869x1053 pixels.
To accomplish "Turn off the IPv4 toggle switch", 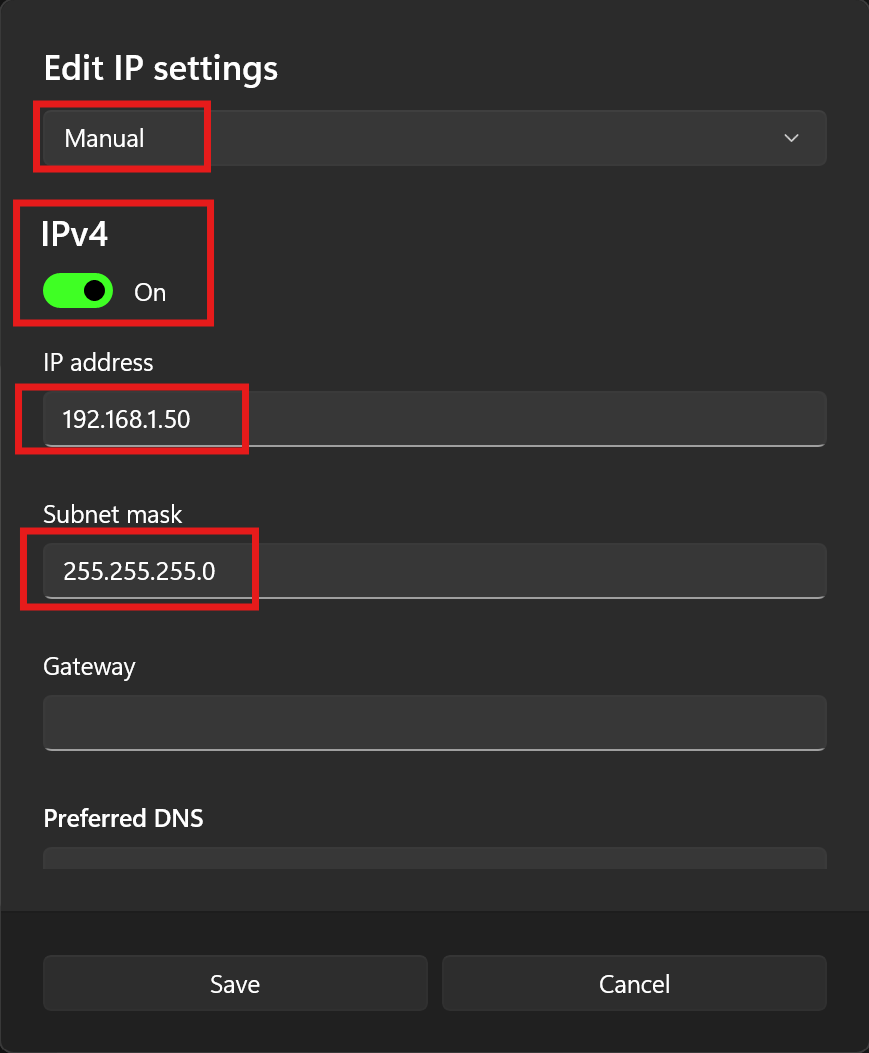I will click(78, 291).
